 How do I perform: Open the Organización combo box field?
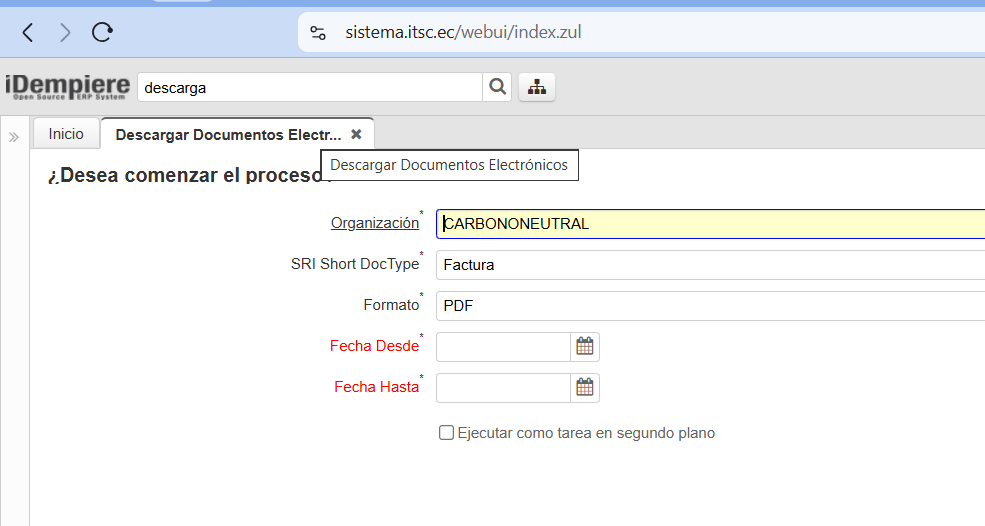point(710,224)
